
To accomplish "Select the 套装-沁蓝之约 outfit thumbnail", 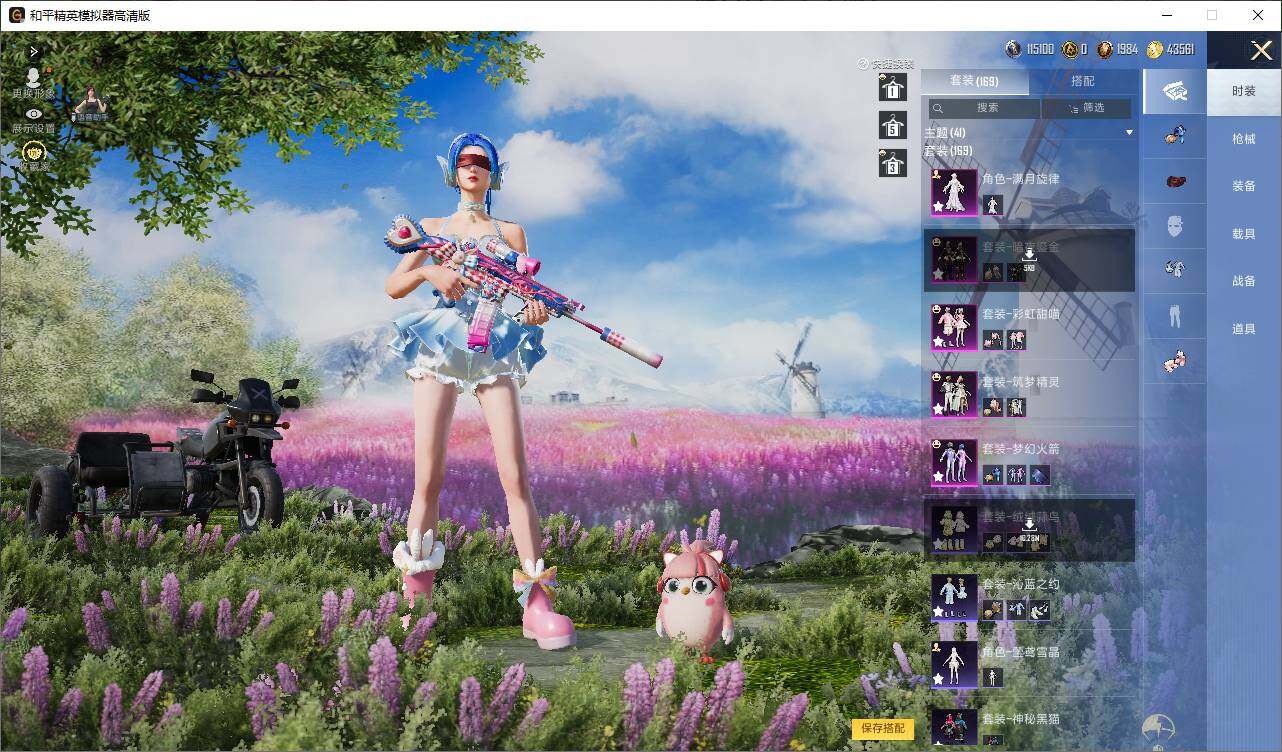I will (954, 597).
